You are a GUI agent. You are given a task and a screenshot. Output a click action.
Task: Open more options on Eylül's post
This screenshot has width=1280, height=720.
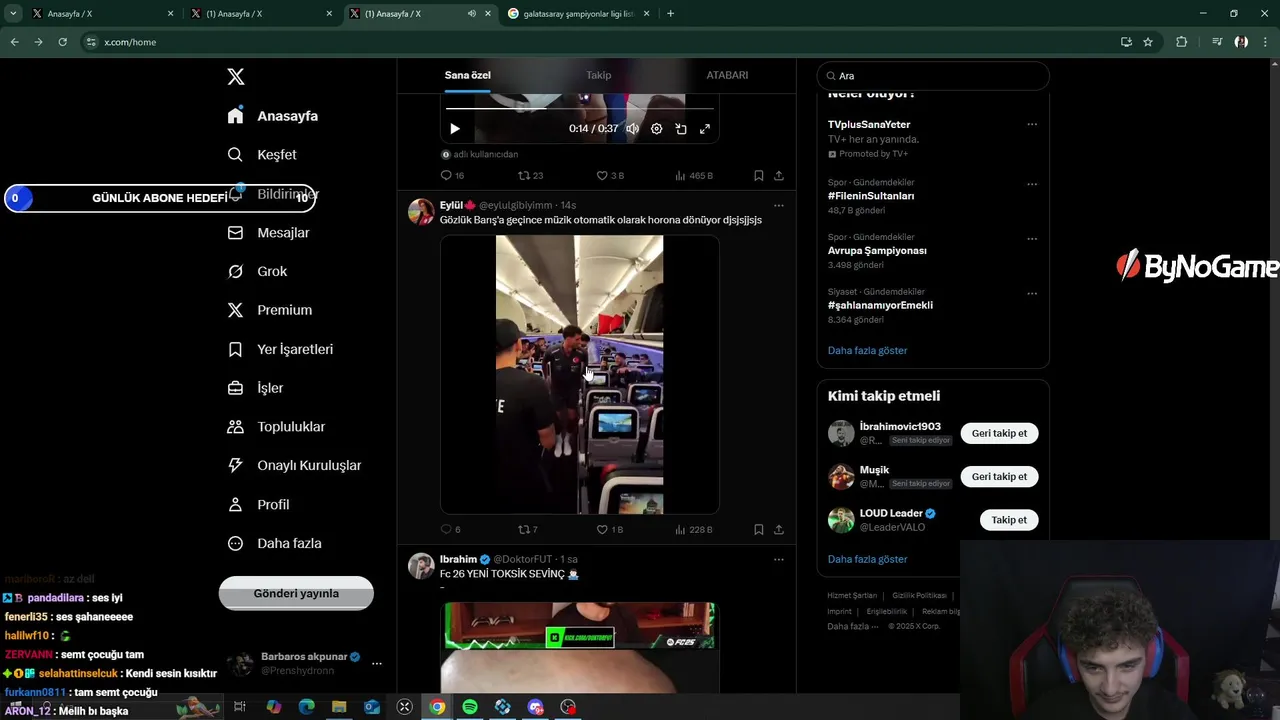coord(779,205)
